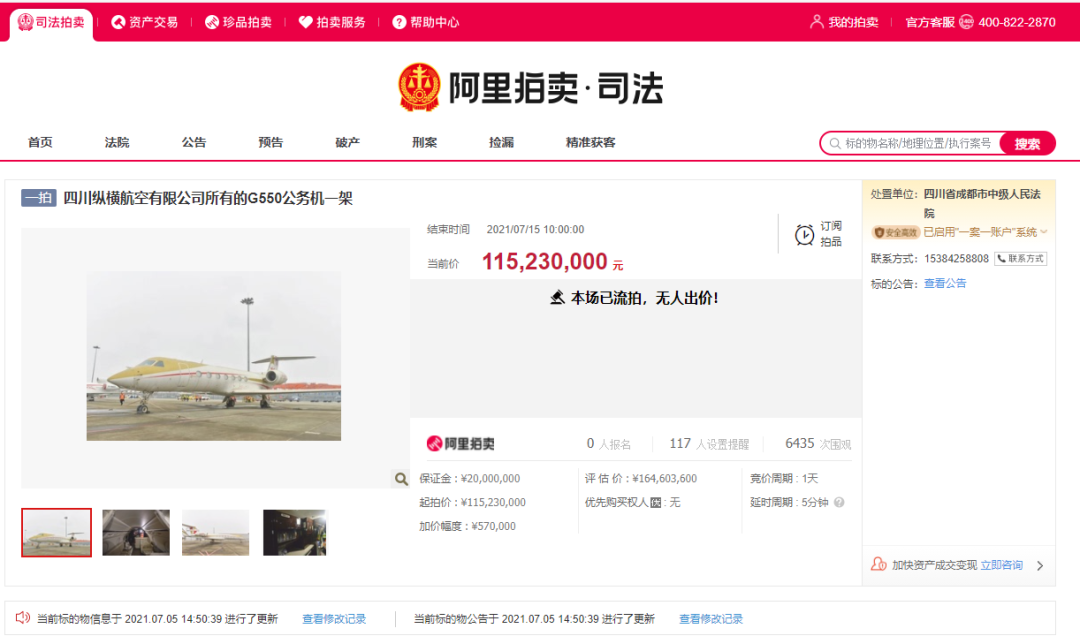Click the 订阅拍品 alarm clock icon
Screen dimensions: 1080x636
click(806, 234)
